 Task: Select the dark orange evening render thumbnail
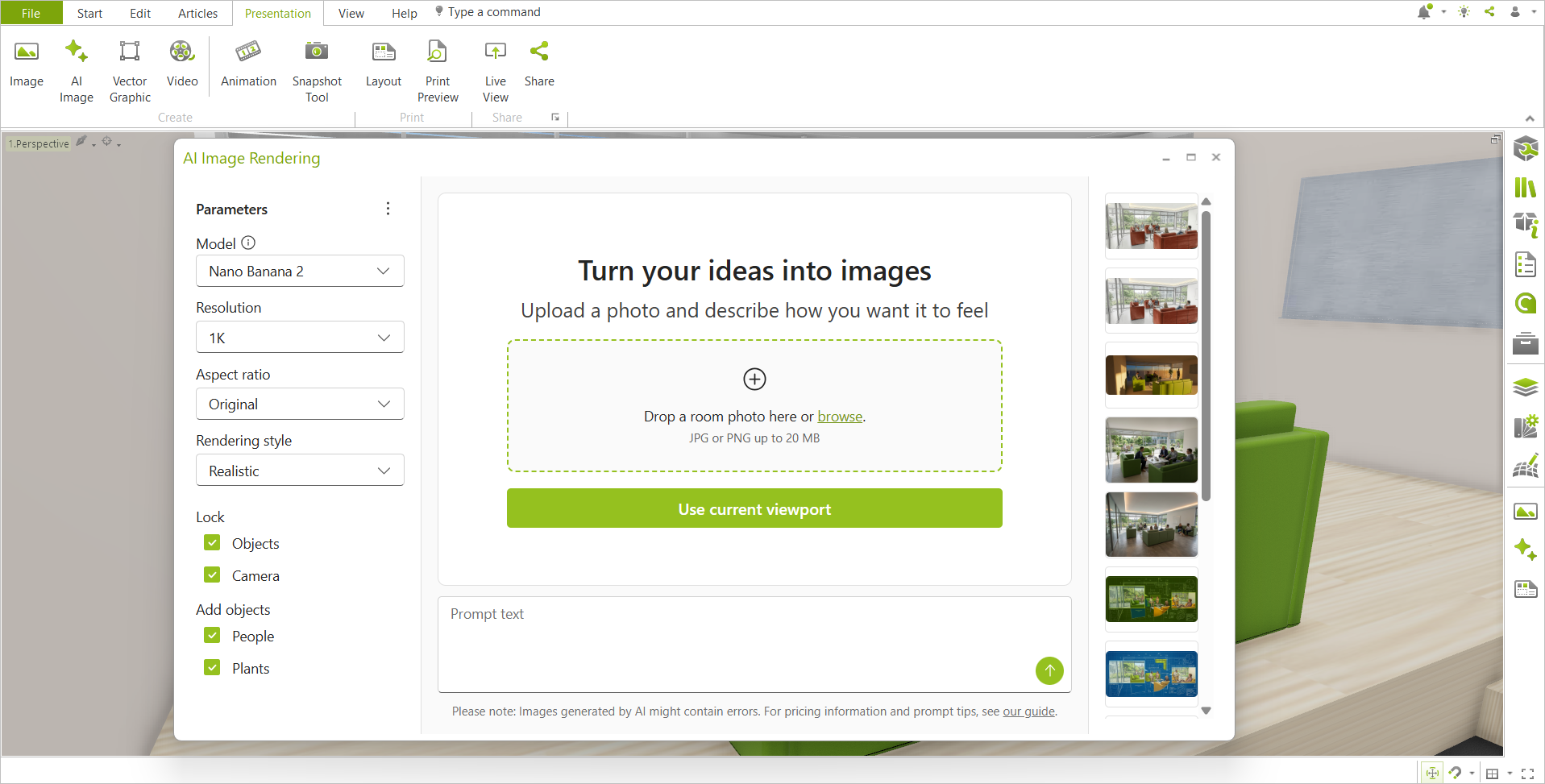coord(1151,375)
